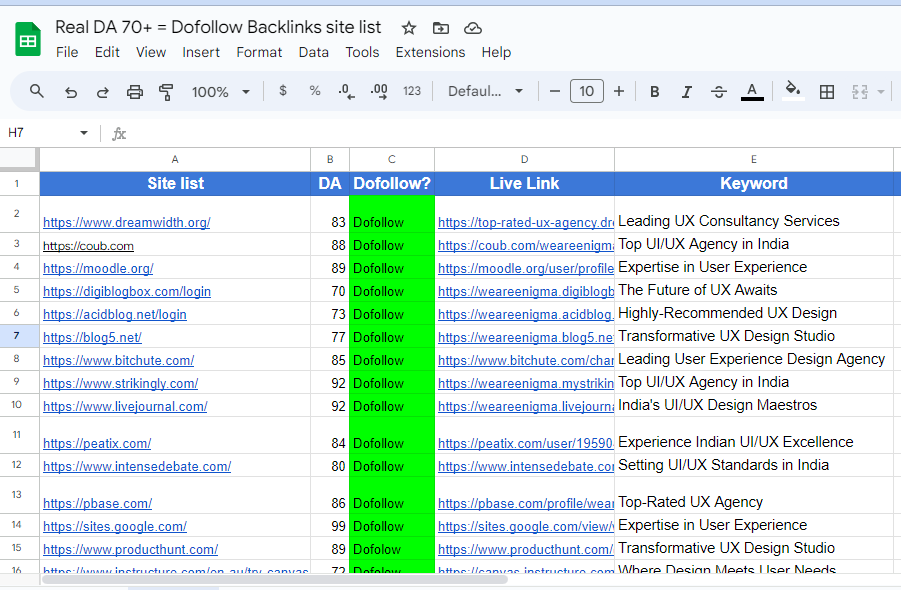Click Decrease decimal places icon
Image resolution: width=901 pixels, height=590 pixels.
pyautogui.click(x=347, y=91)
